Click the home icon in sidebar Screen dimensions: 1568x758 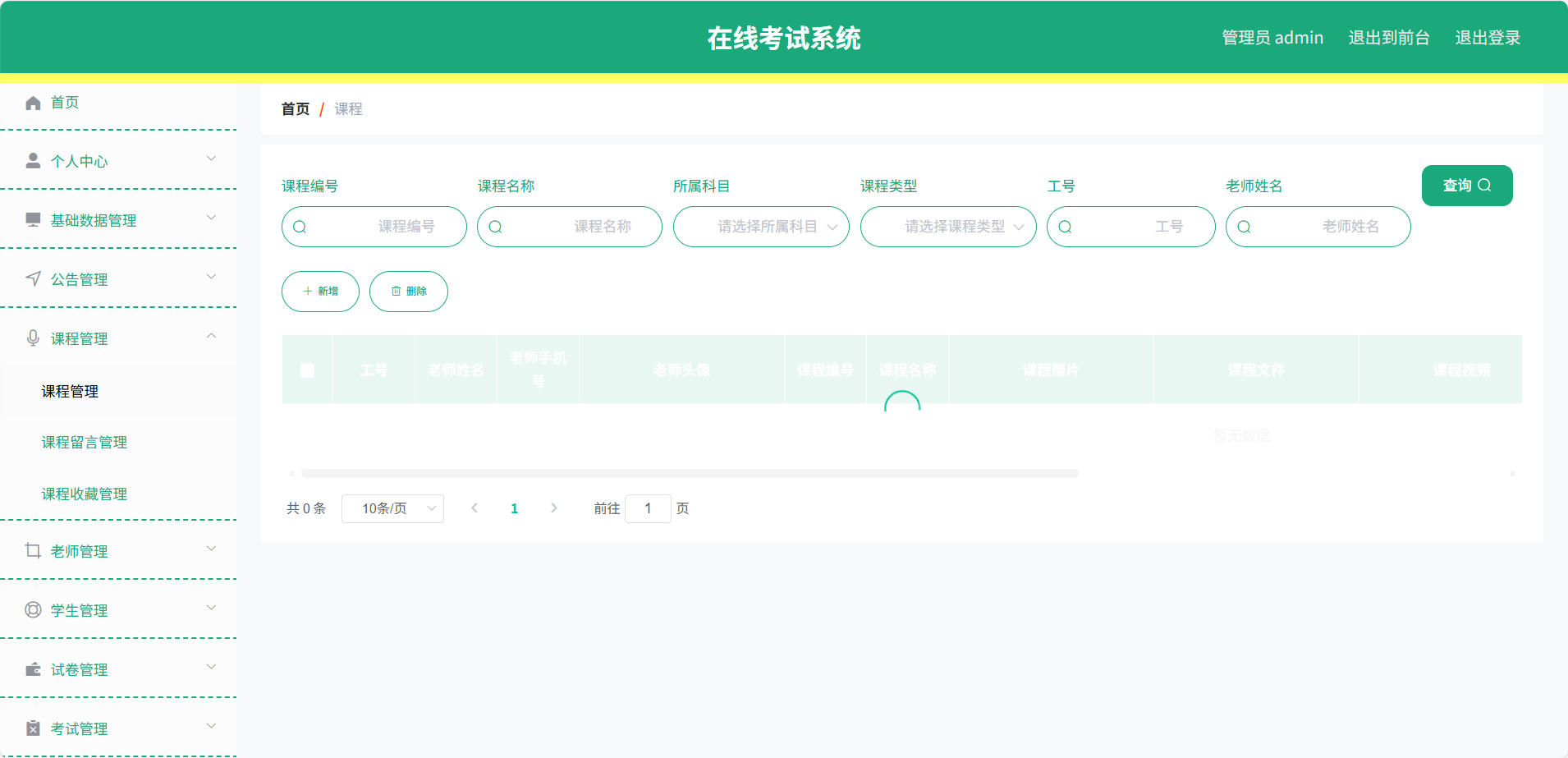click(x=33, y=103)
